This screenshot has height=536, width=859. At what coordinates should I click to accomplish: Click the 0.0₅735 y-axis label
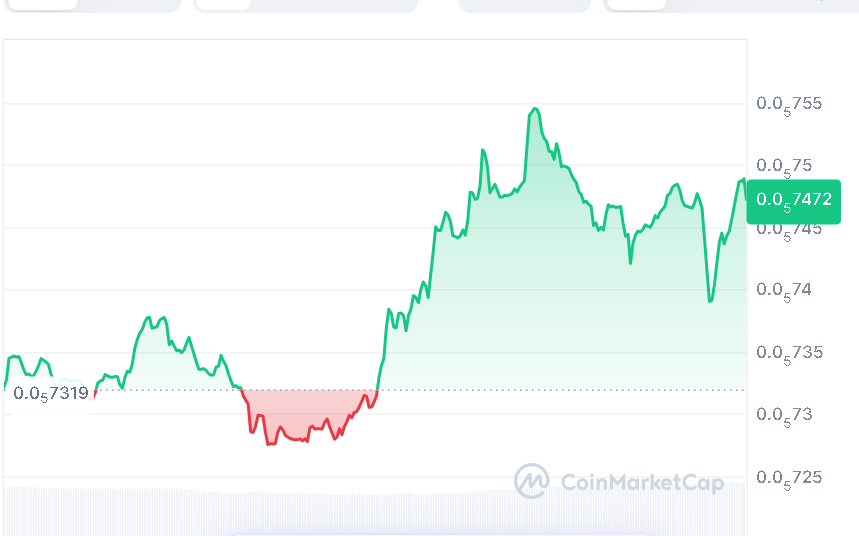pos(789,353)
